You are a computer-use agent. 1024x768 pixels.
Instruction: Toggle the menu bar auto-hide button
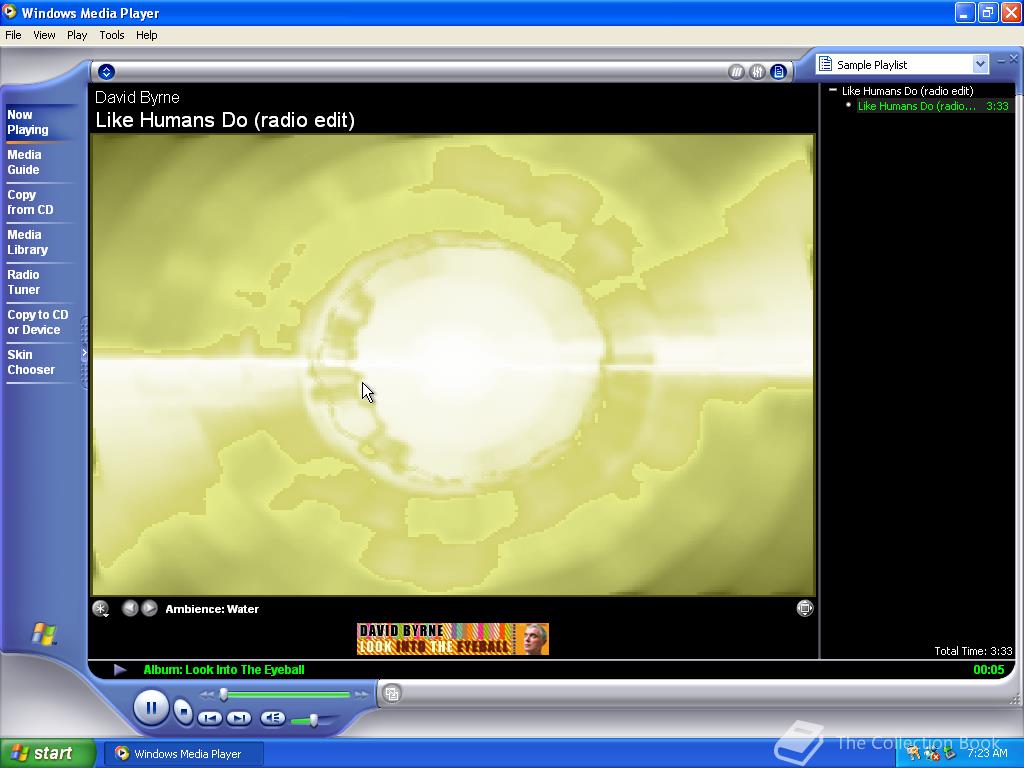click(x=106, y=72)
